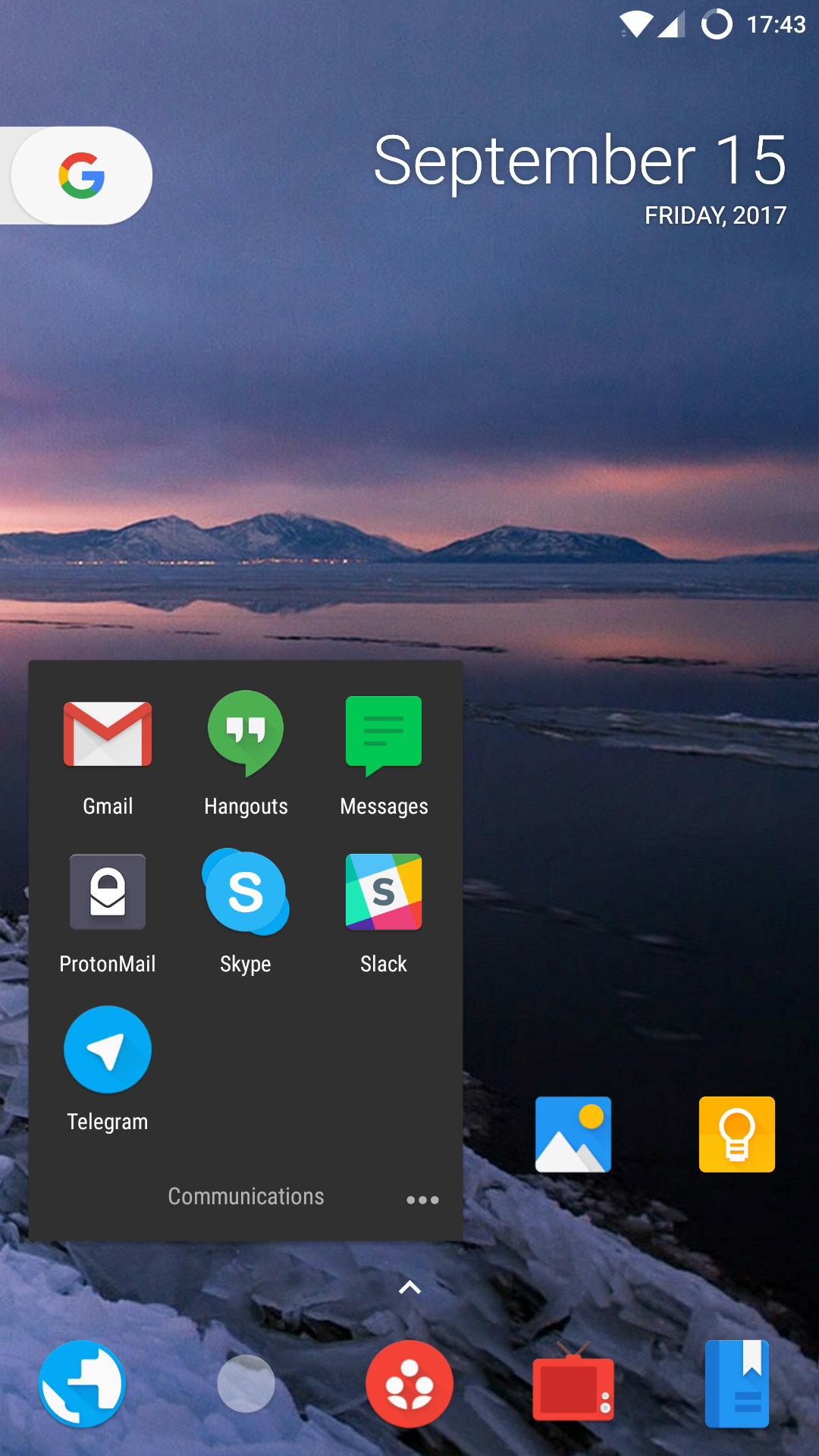Tap the battery ring status icon

point(717,24)
